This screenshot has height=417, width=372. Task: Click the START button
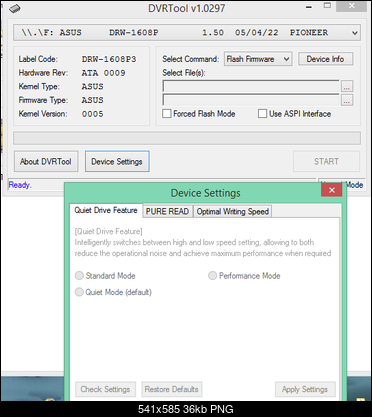[326, 162]
